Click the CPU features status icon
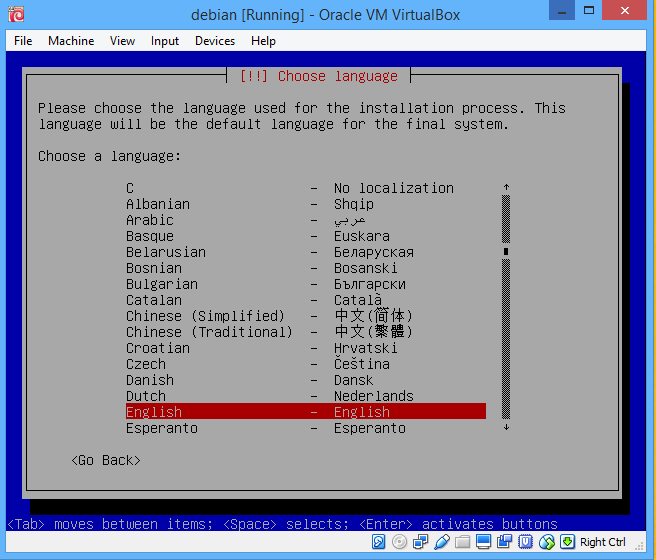Image resolution: width=656 pixels, height=560 pixels. coord(525,542)
